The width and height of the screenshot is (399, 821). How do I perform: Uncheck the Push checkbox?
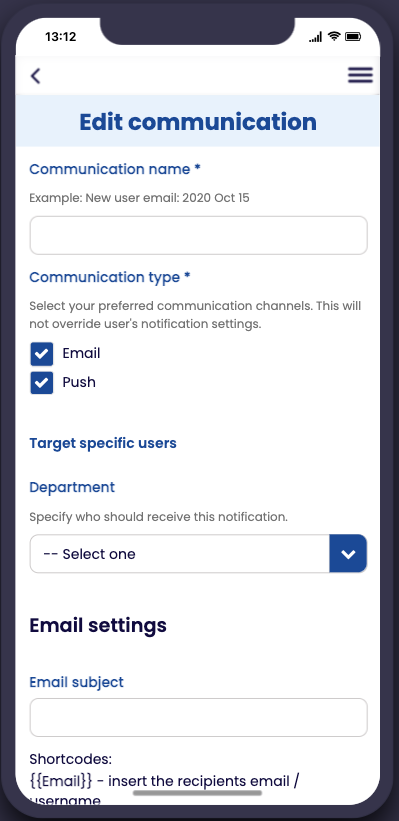coord(41,383)
